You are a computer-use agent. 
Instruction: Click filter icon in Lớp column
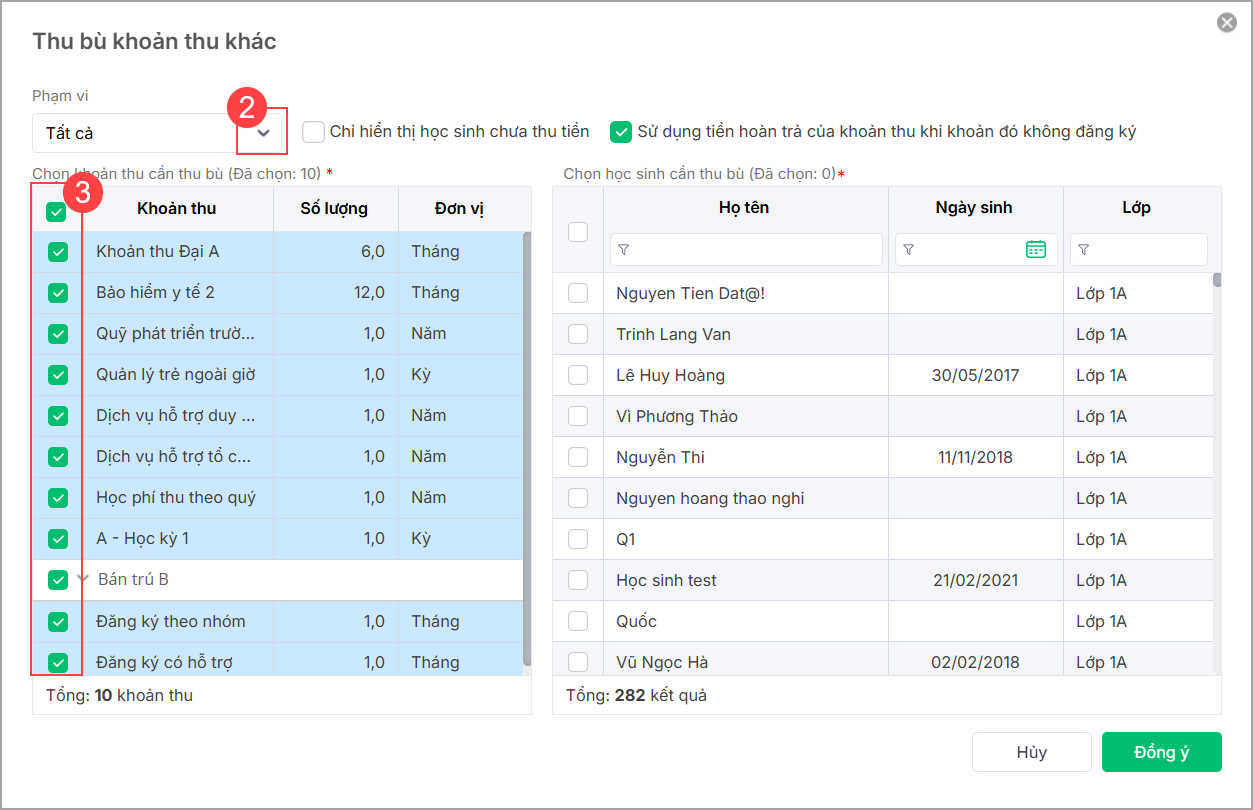pyautogui.click(x=1083, y=250)
